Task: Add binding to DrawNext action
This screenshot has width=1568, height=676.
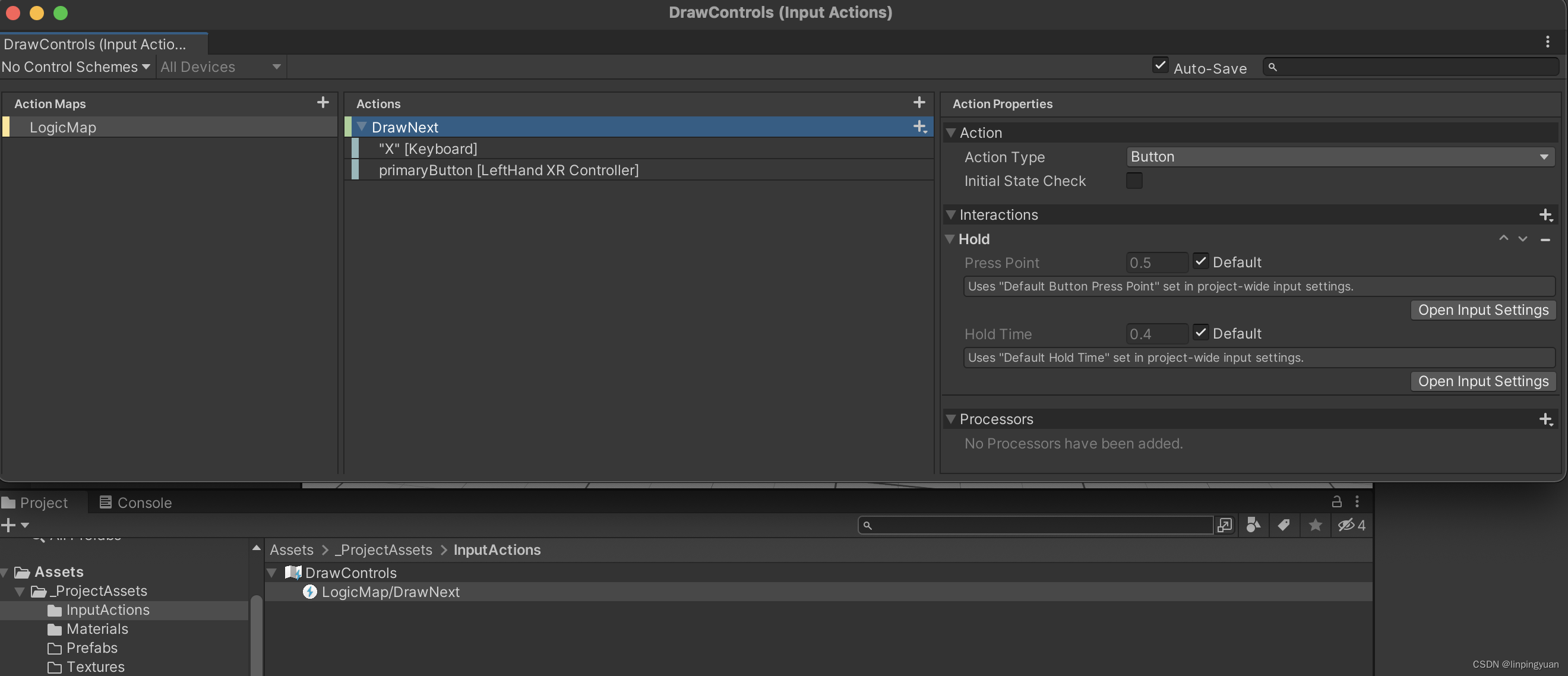Action: pyautogui.click(x=919, y=127)
